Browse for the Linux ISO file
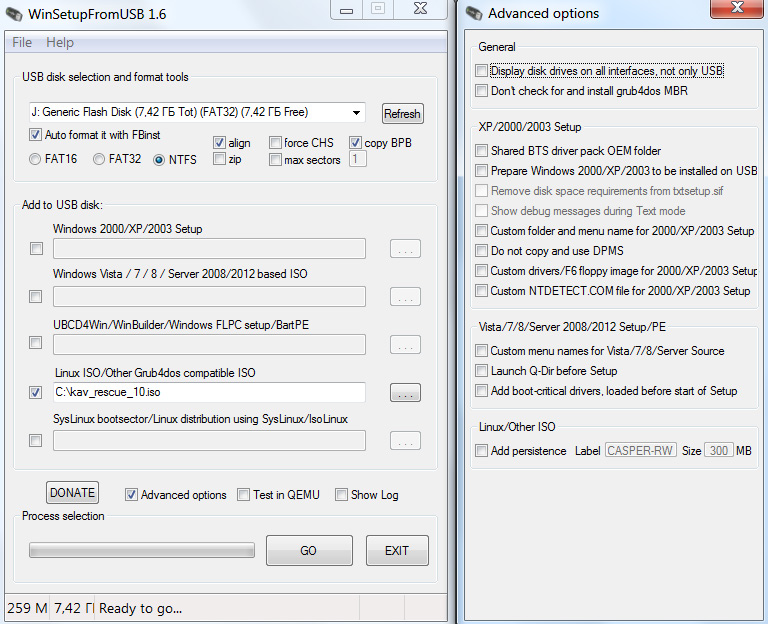 [x=405, y=393]
